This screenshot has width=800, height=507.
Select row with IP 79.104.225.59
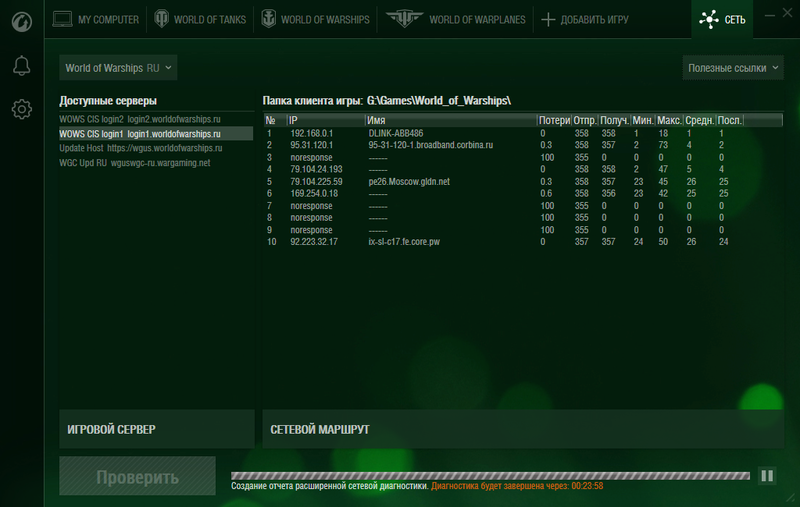pyautogui.click(x=523, y=182)
